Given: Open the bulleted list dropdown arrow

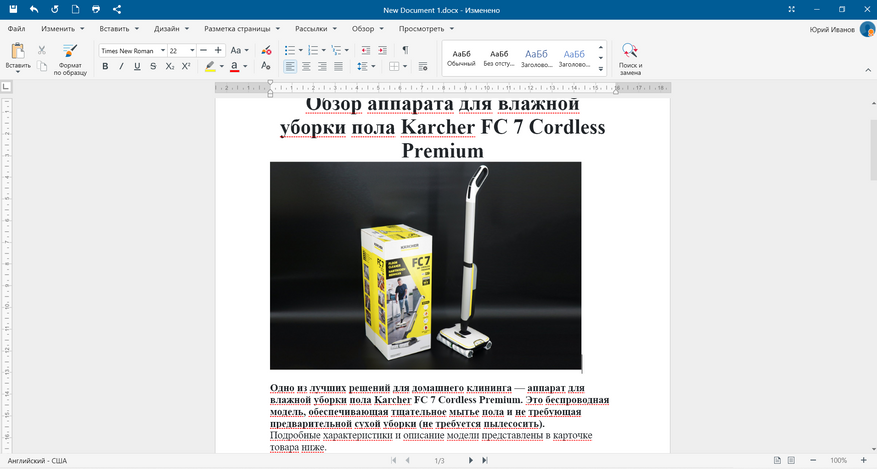Looking at the screenshot, I should [300, 50].
